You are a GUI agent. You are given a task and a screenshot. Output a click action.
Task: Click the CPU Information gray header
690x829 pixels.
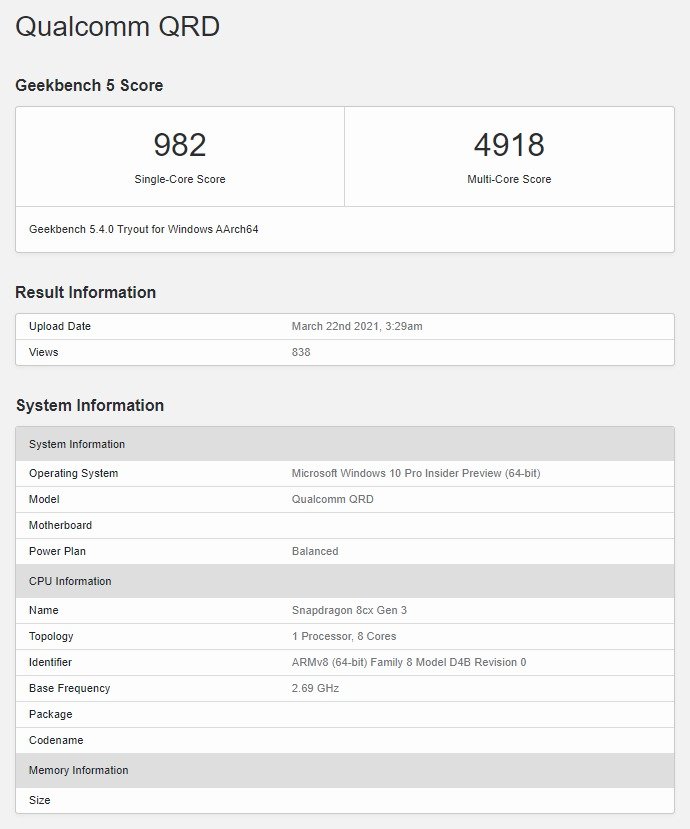click(x=345, y=581)
